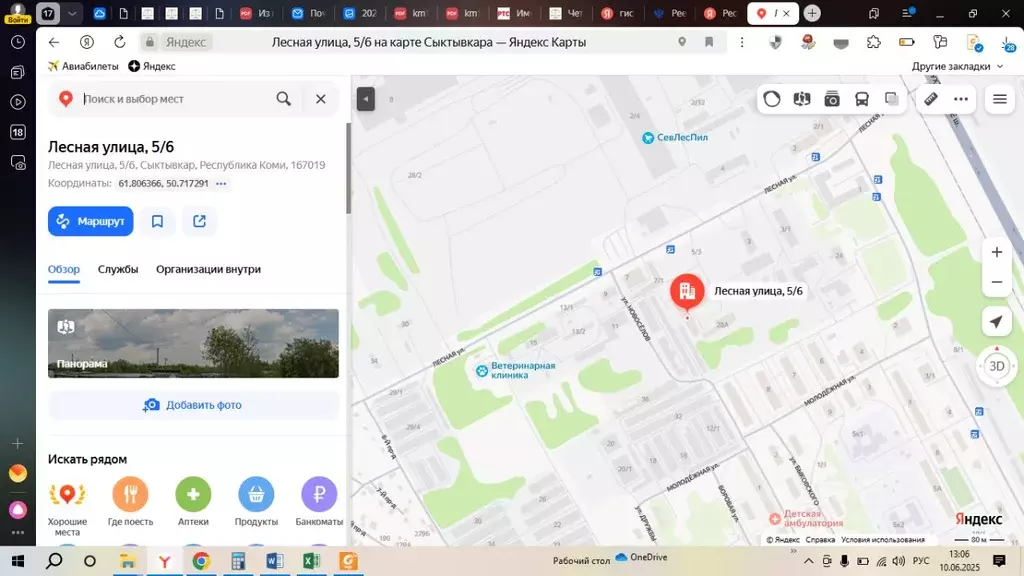This screenshot has height=576, width=1024.
Task: Expand the Другие закладки folder
Action: (x=957, y=66)
